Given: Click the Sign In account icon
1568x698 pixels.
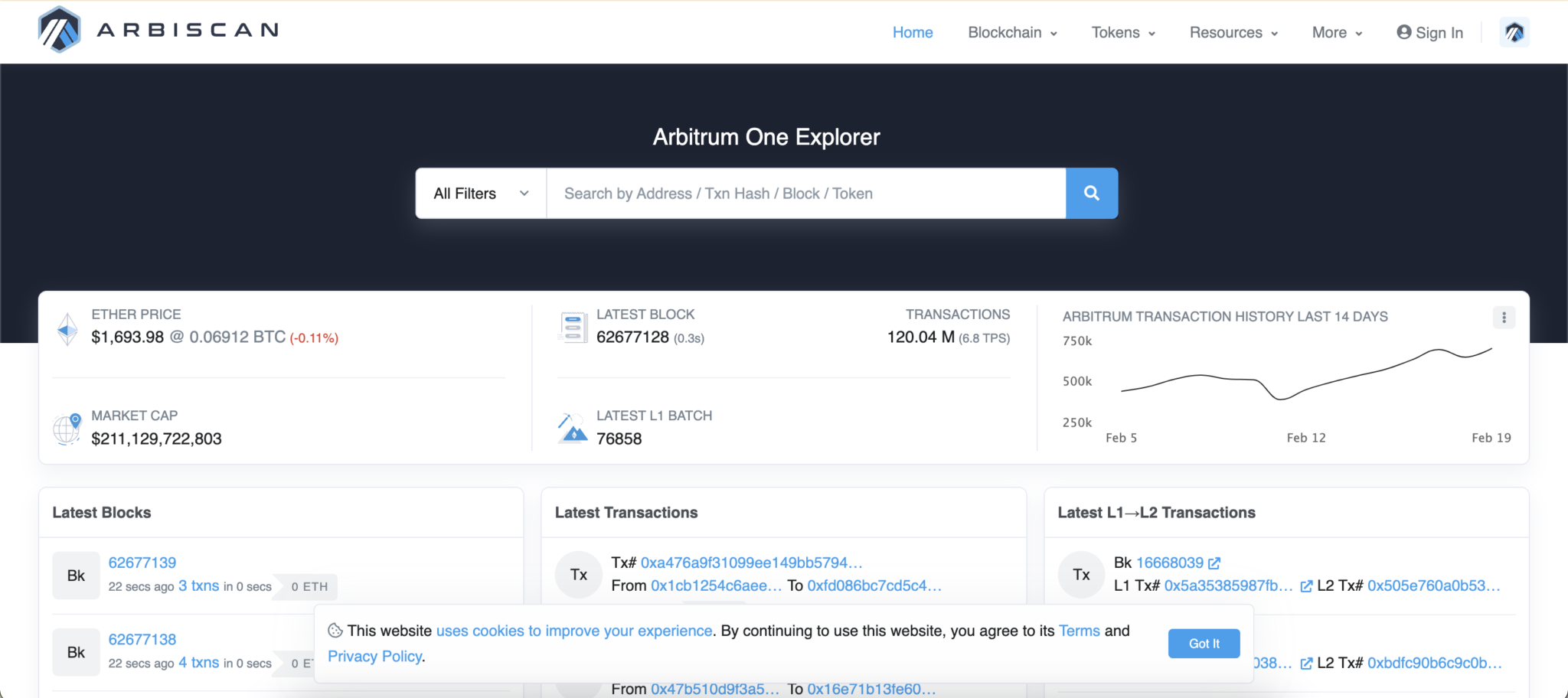Looking at the screenshot, I should (1403, 32).
